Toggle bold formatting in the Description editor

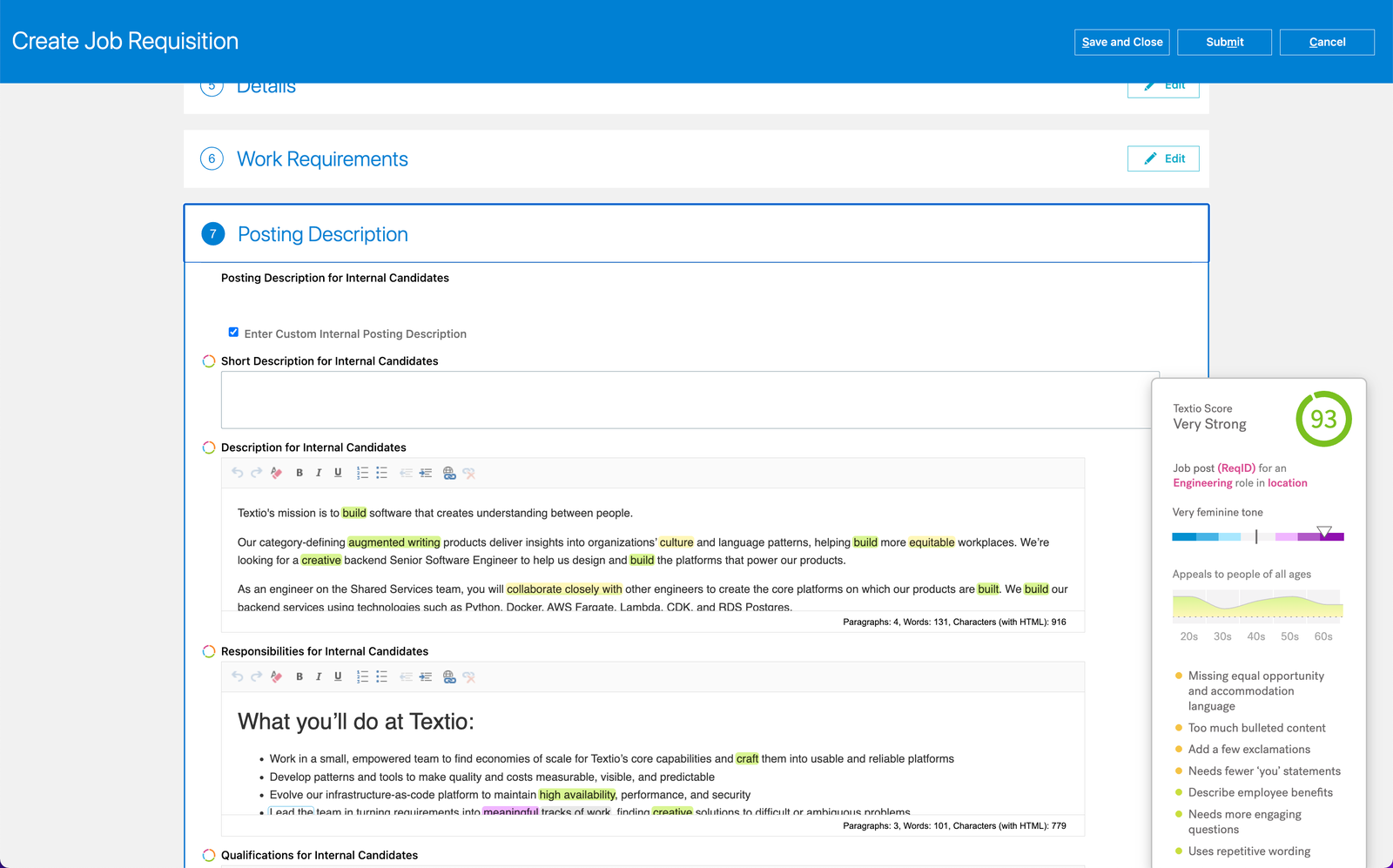click(x=299, y=473)
